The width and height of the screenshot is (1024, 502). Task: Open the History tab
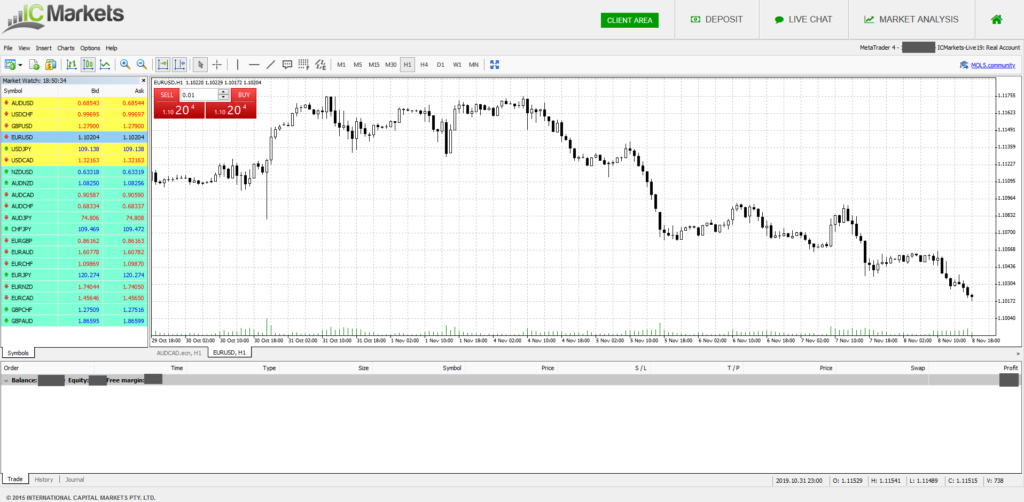[x=44, y=479]
